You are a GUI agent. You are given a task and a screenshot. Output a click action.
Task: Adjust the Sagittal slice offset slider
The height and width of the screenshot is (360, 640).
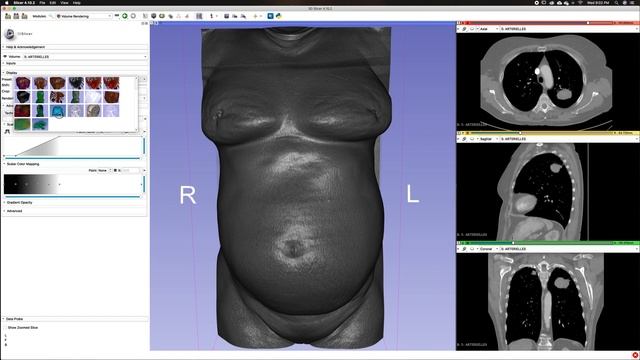click(x=542, y=133)
